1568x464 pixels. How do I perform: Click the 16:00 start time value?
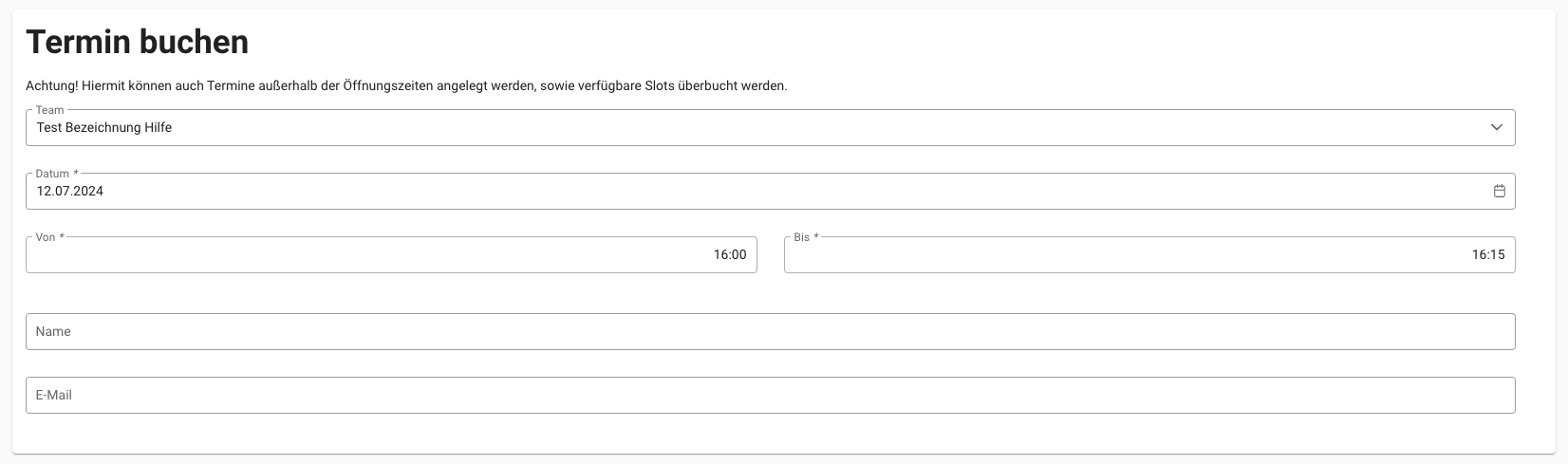[730, 254]
